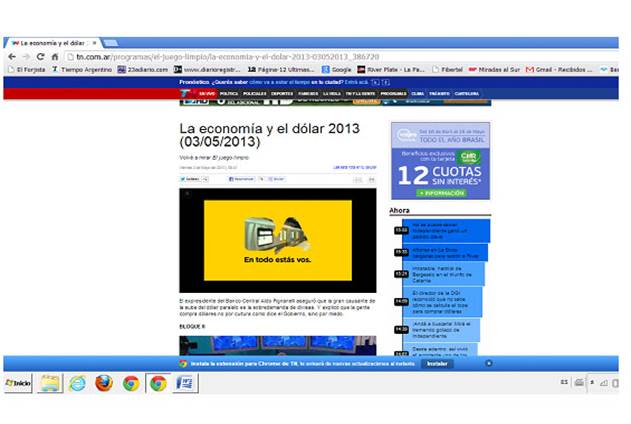Select the DEPORTES section in site menu
Screen dimensions: 631x424
tap(281, 93)
